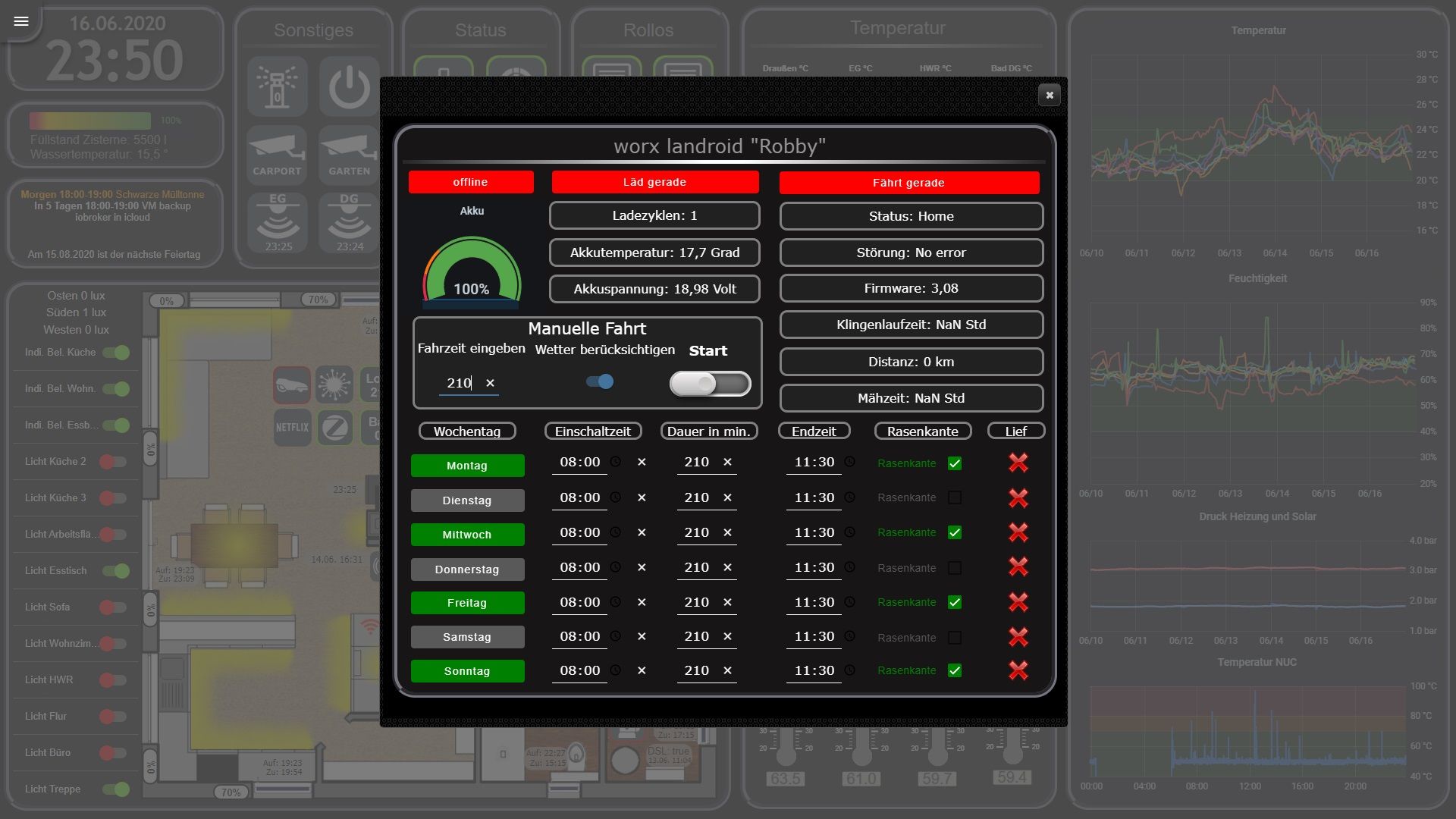The height and width of the screenshot is (819, 1456).
Task: Open the CARPORT camera view
Action: coord(277,155)
